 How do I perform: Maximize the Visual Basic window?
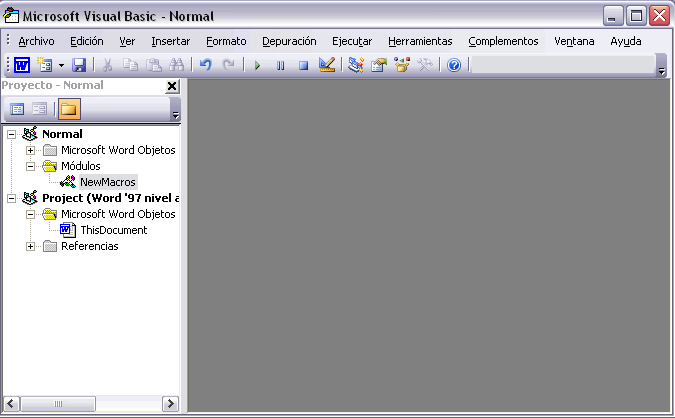coord(636,16)
